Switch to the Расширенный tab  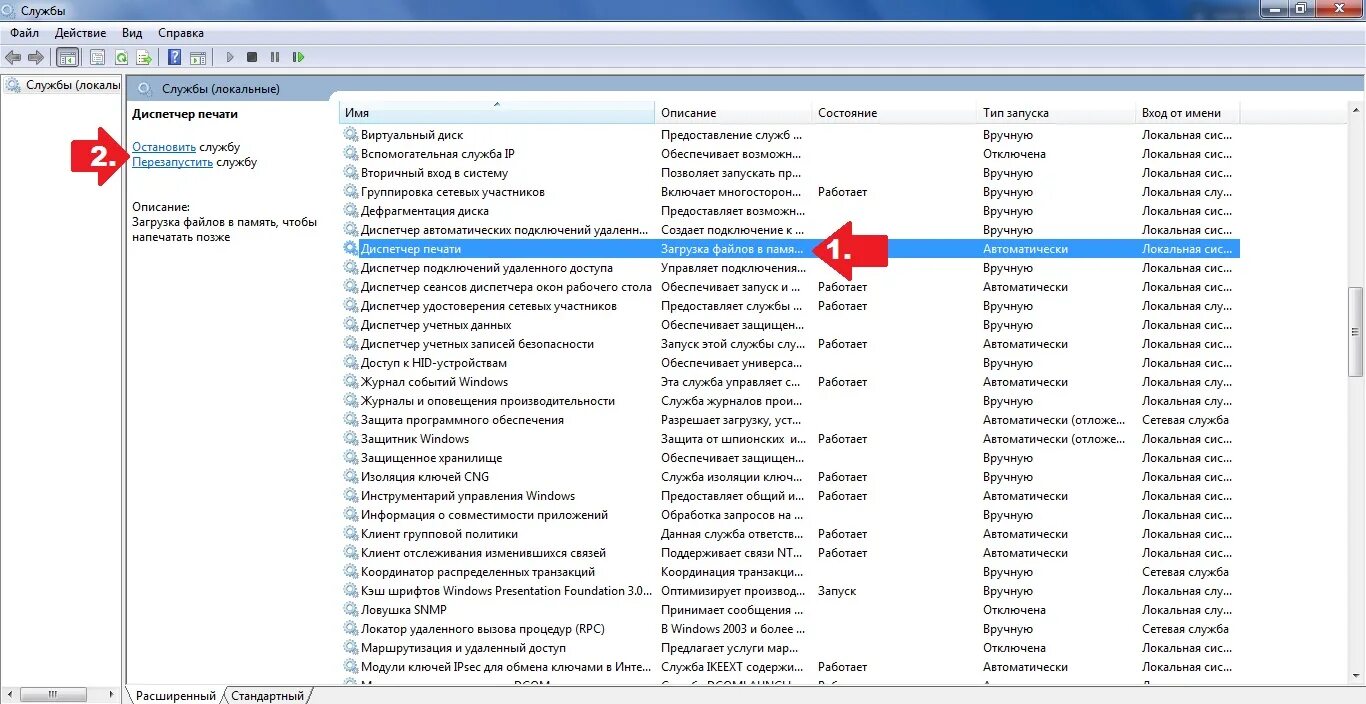[x=175, y=696]
